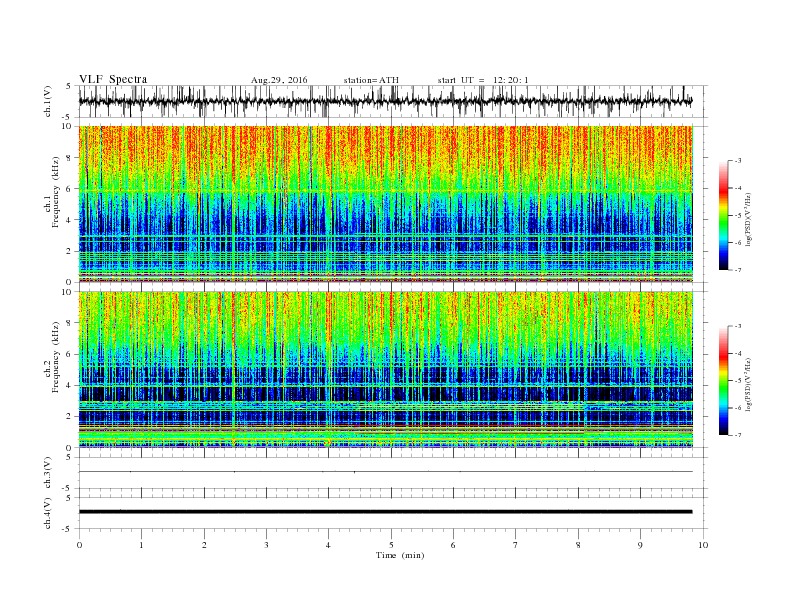Click the "-3" label on ch.1 colorbar
792x612 pixels.
(x=738, y=161)
